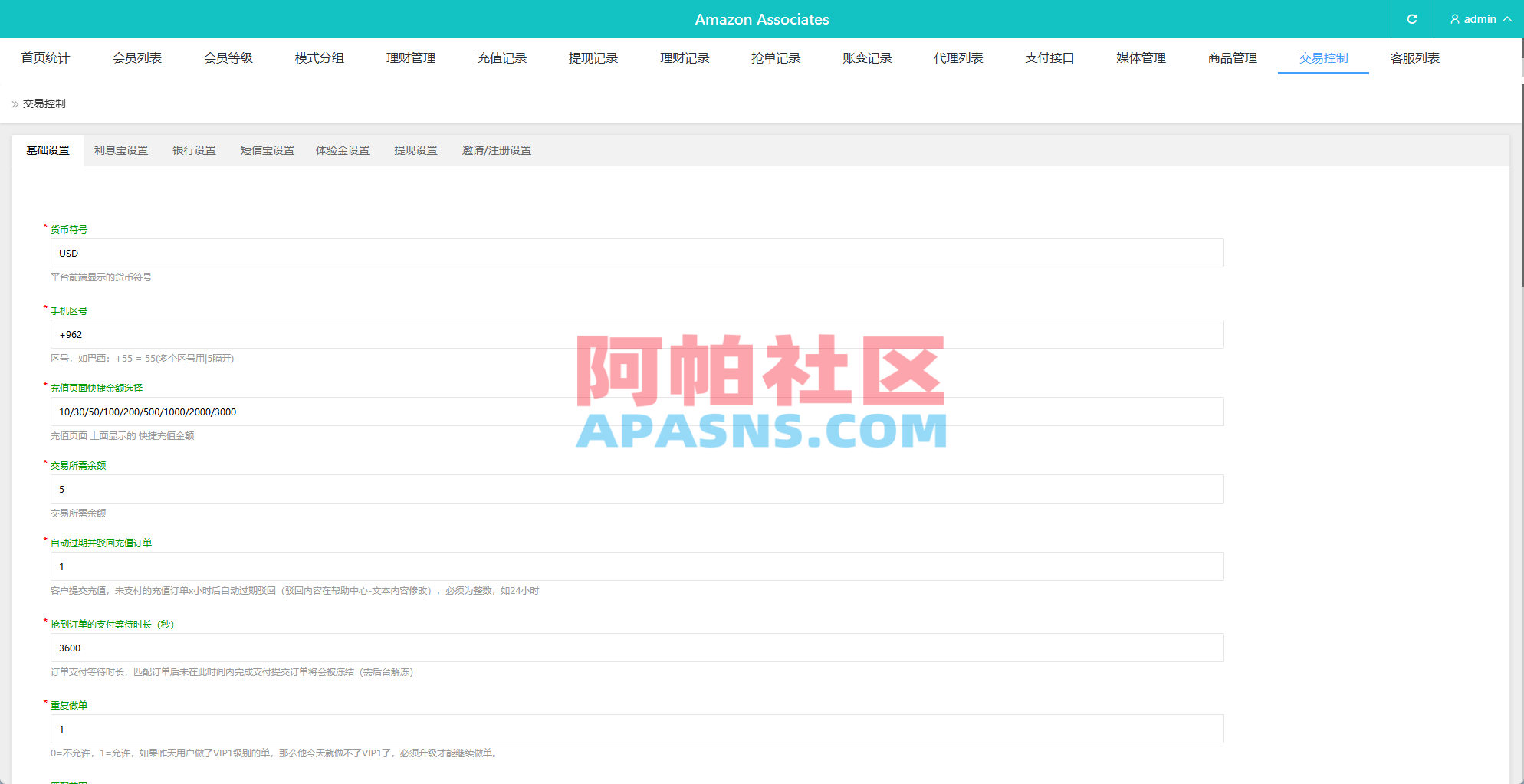This screenshot has height=784, width=1524.
Task: Go to 支付接口 page
Action: [x=1049, y=58]
